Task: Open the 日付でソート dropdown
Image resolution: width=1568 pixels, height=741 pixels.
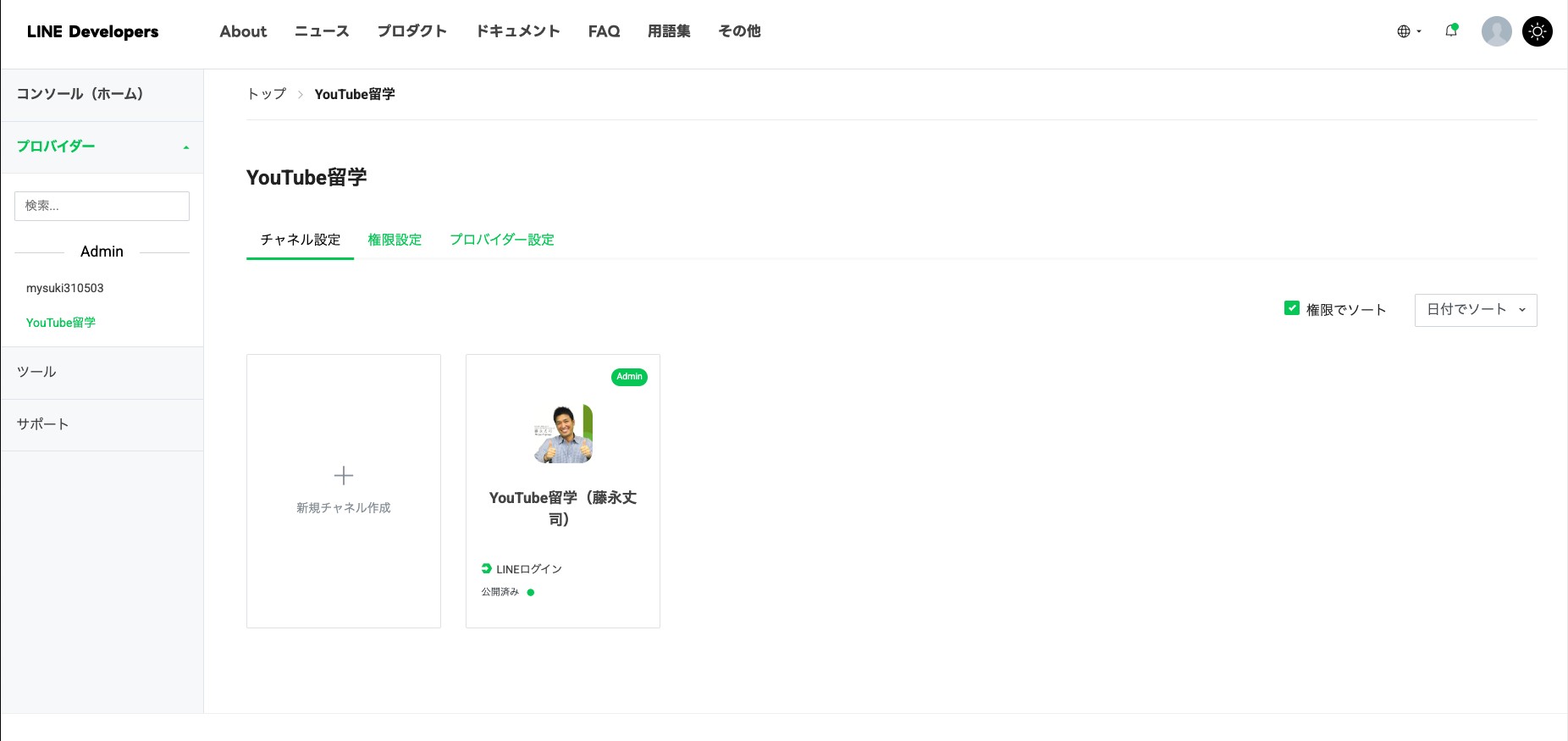Action: (1476, 310)
